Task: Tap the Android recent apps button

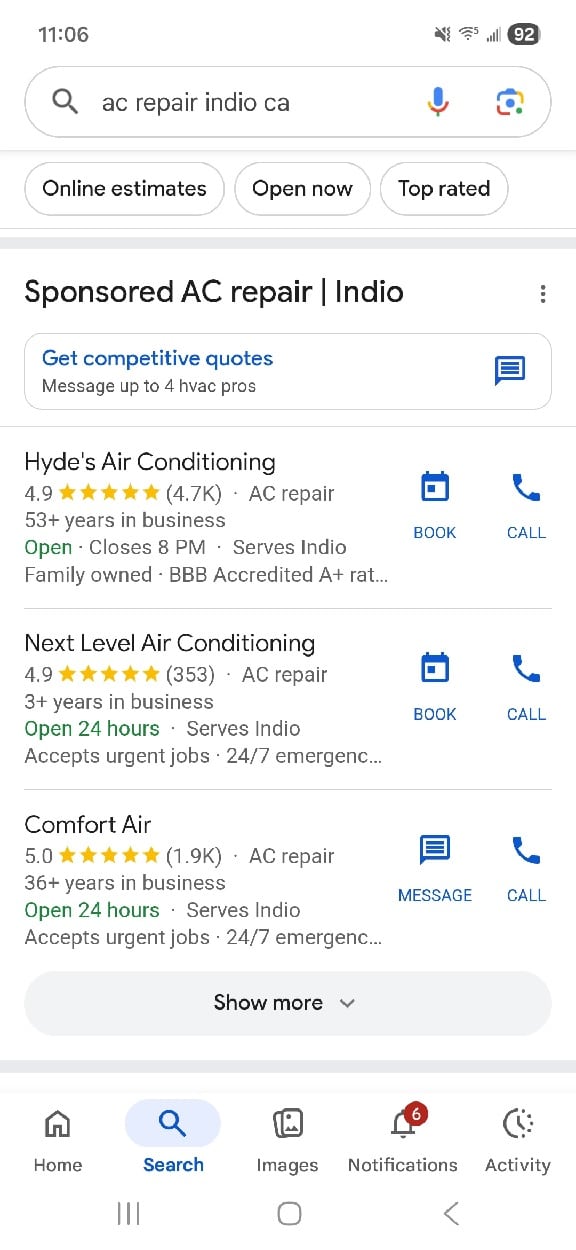Action: click(x=128, y=1213)
